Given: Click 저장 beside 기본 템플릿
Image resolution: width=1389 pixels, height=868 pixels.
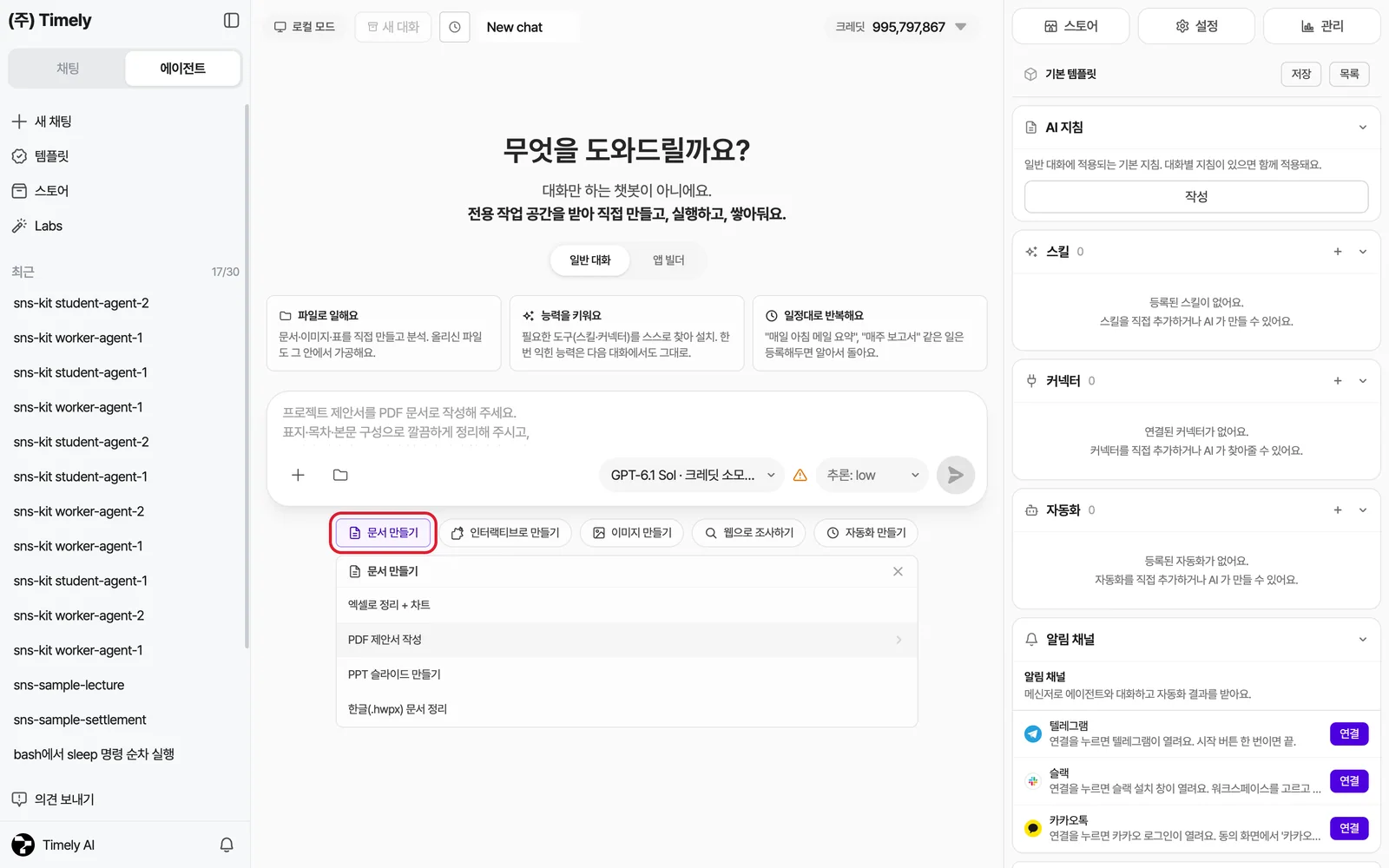Looking at the screenshot, I should point(1300,75).
